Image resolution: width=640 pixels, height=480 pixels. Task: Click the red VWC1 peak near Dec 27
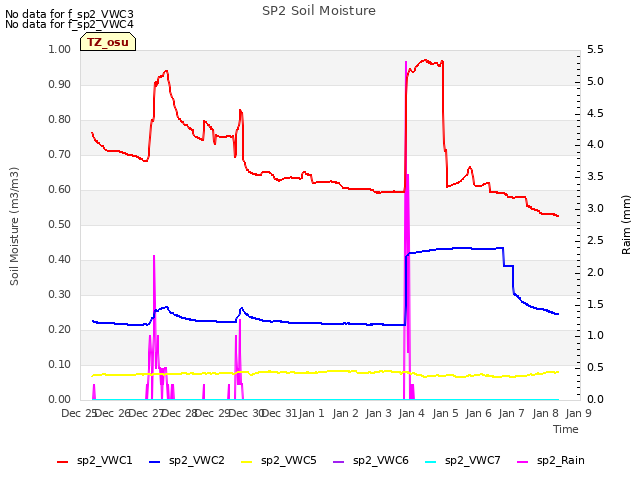[x=165, y=71]
